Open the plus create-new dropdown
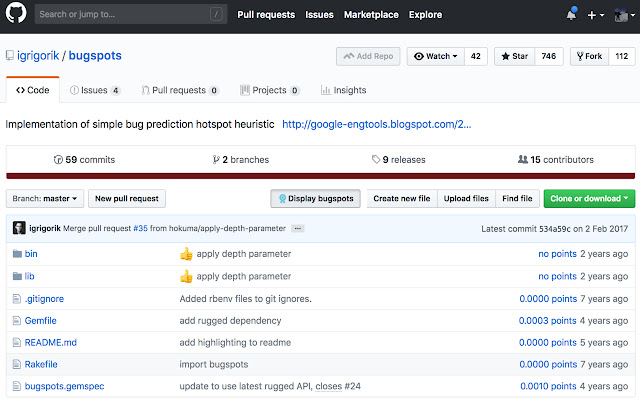 596,15
